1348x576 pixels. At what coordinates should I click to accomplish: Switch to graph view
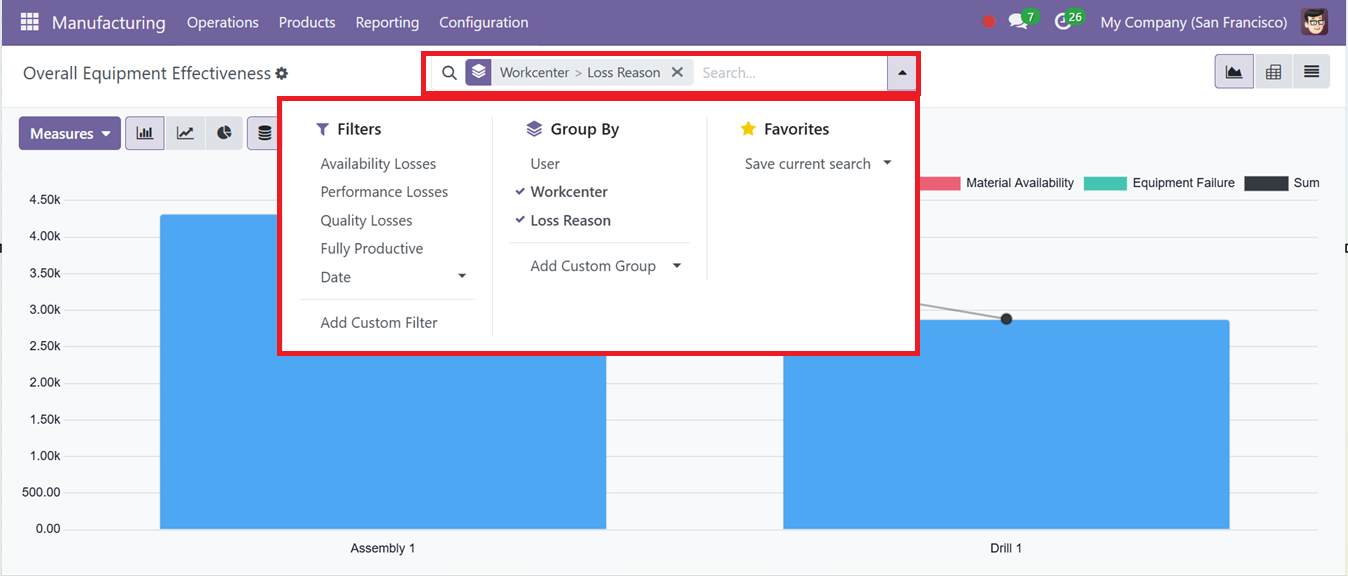[1234, 72]
